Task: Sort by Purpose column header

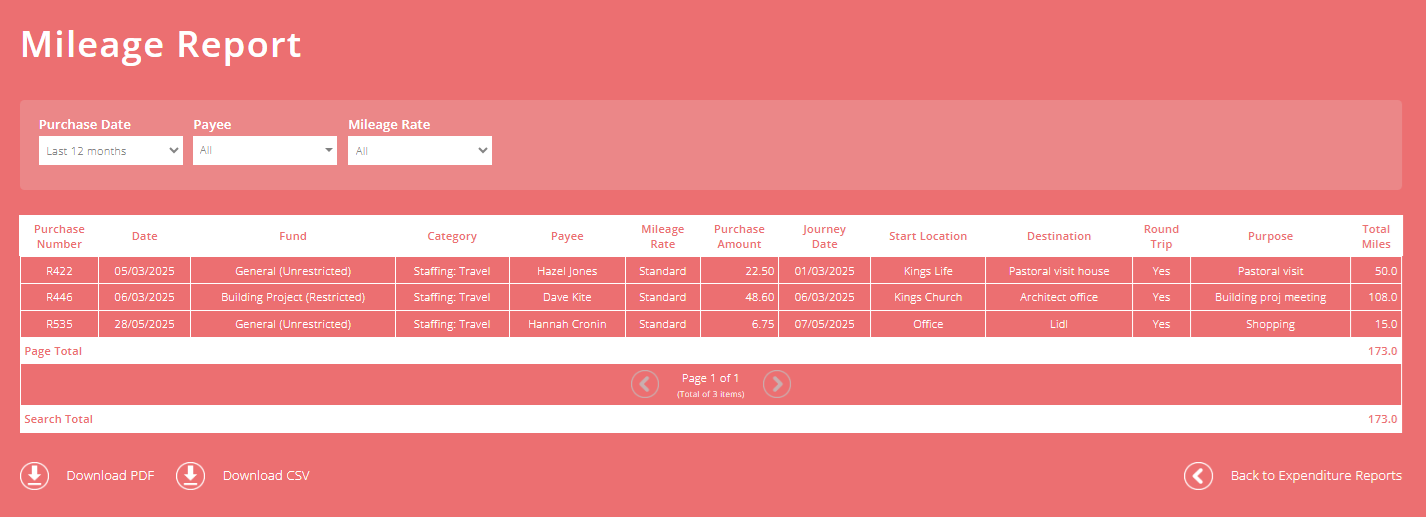Action: (1270, 237)
